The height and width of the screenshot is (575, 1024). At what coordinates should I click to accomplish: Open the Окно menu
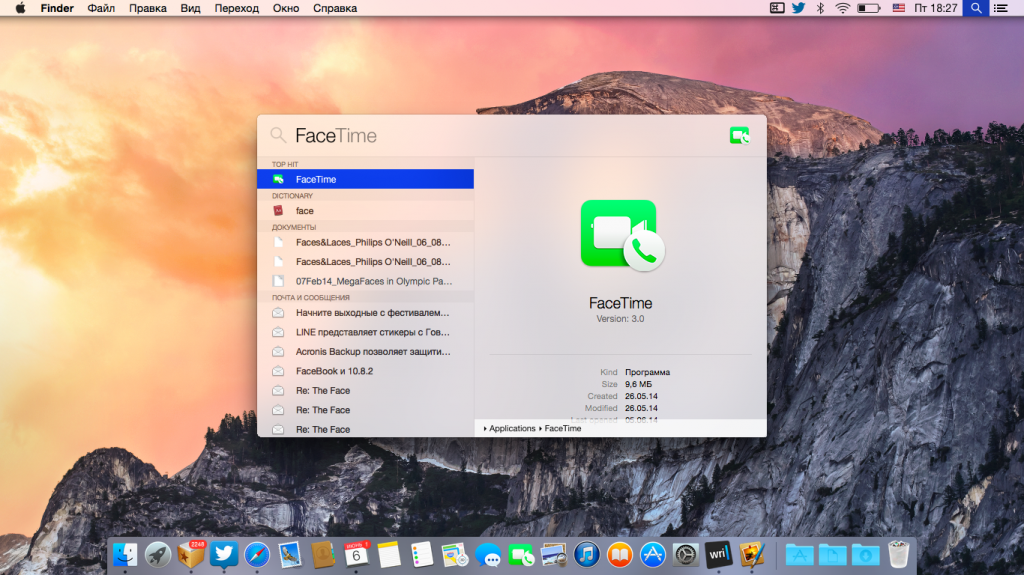click(x=286, y=8)
